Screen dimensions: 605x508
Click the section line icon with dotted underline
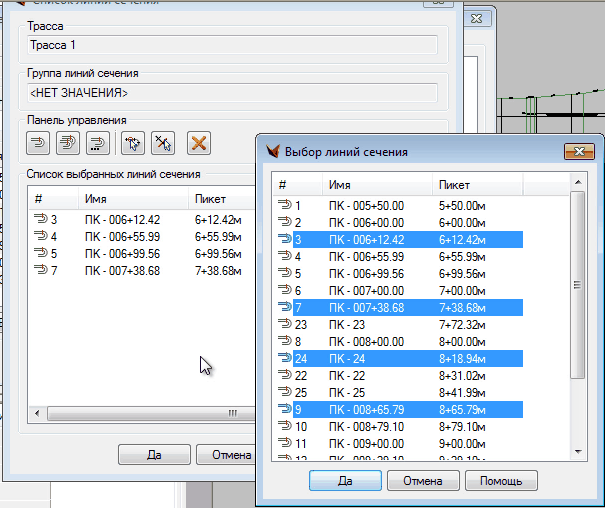(97, 143)
